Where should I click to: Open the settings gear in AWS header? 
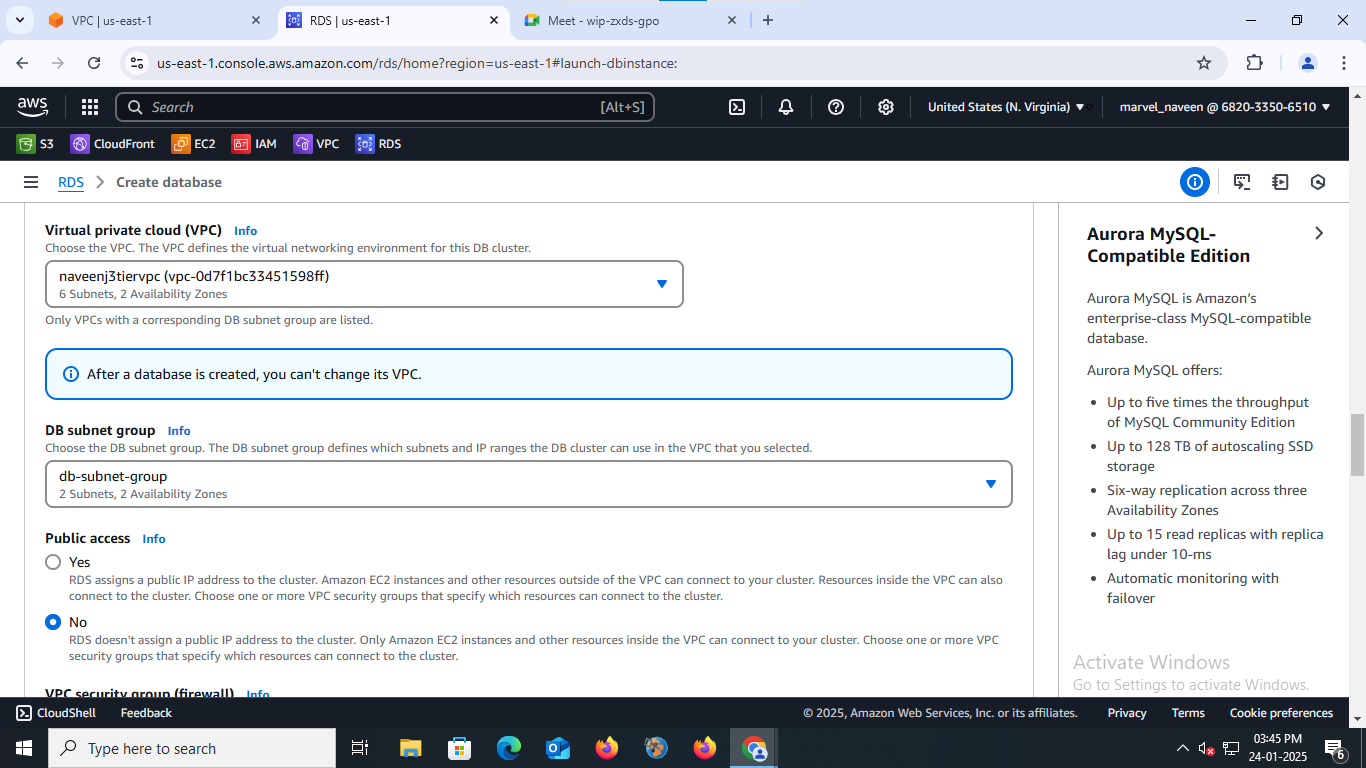886,107
